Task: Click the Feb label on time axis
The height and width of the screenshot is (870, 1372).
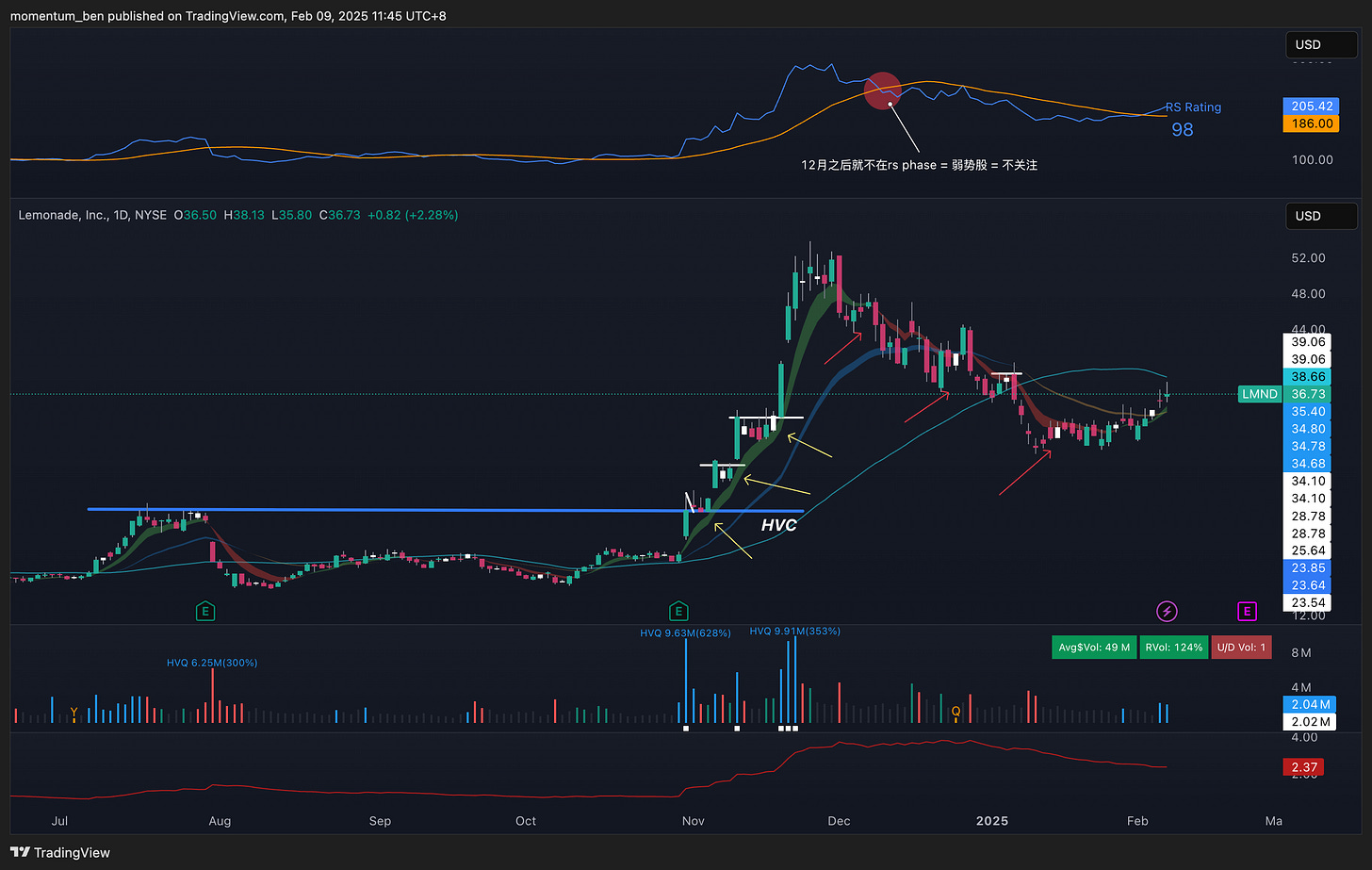Action: tap(1137, 821)
